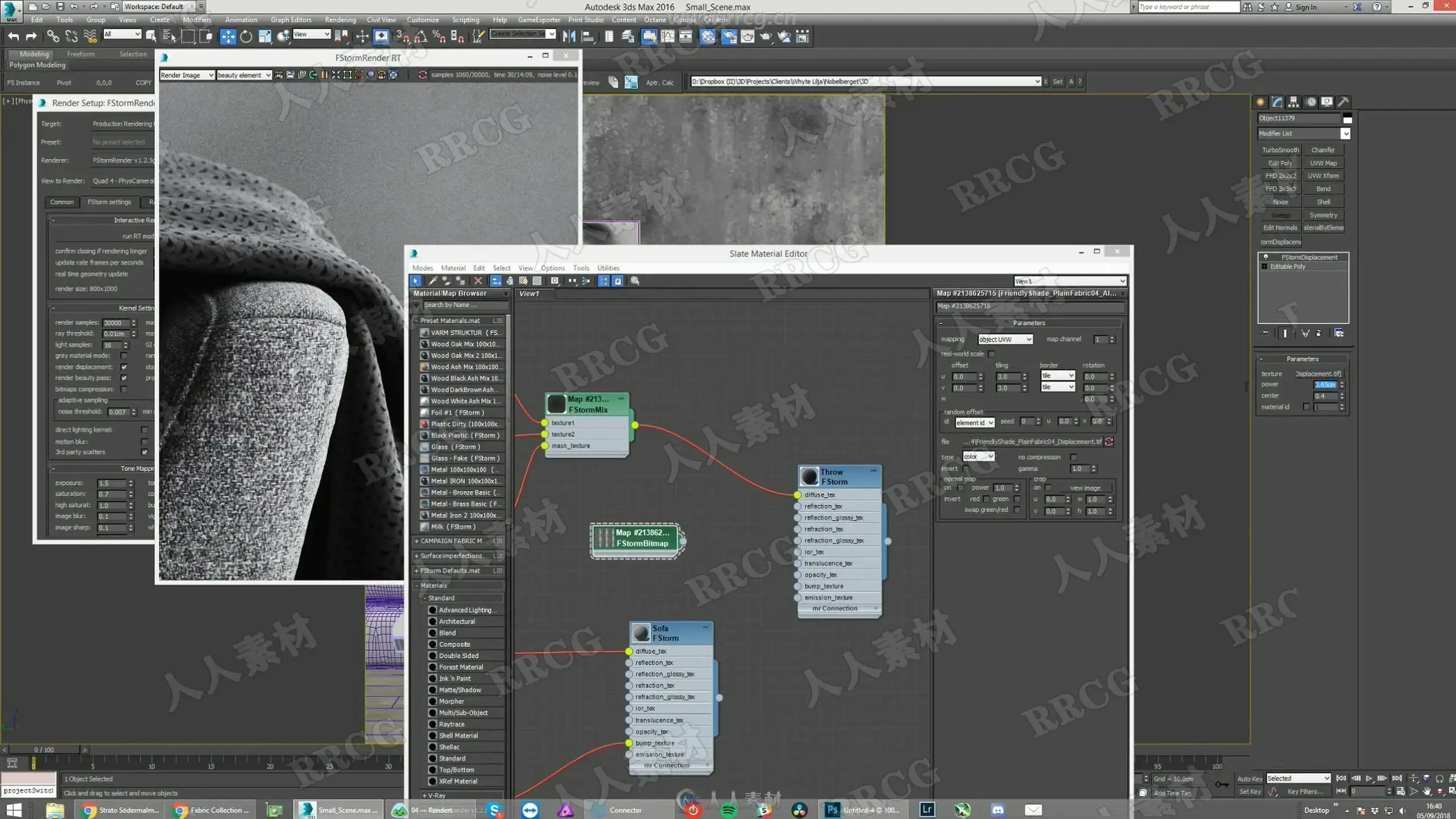
Task: Pause the FStorm render with pause icon
Action: click(x=324, y=75)
